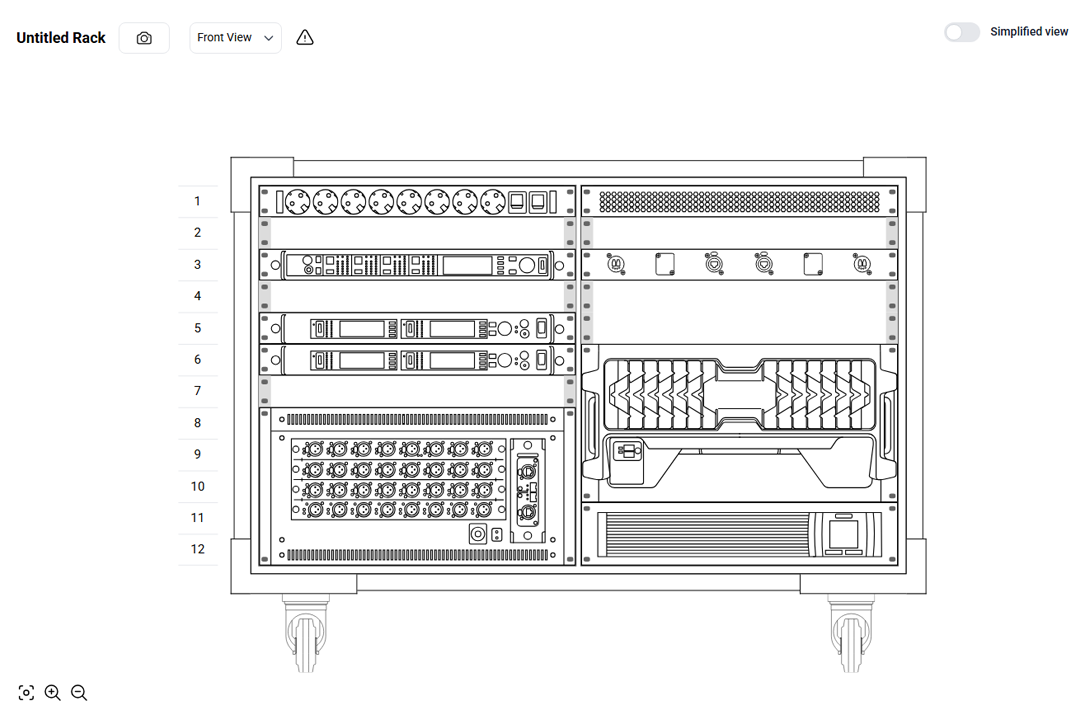Screen dimensions: 1080x720
Task: Click the Untitled Rack title
Action: (61, 38)
